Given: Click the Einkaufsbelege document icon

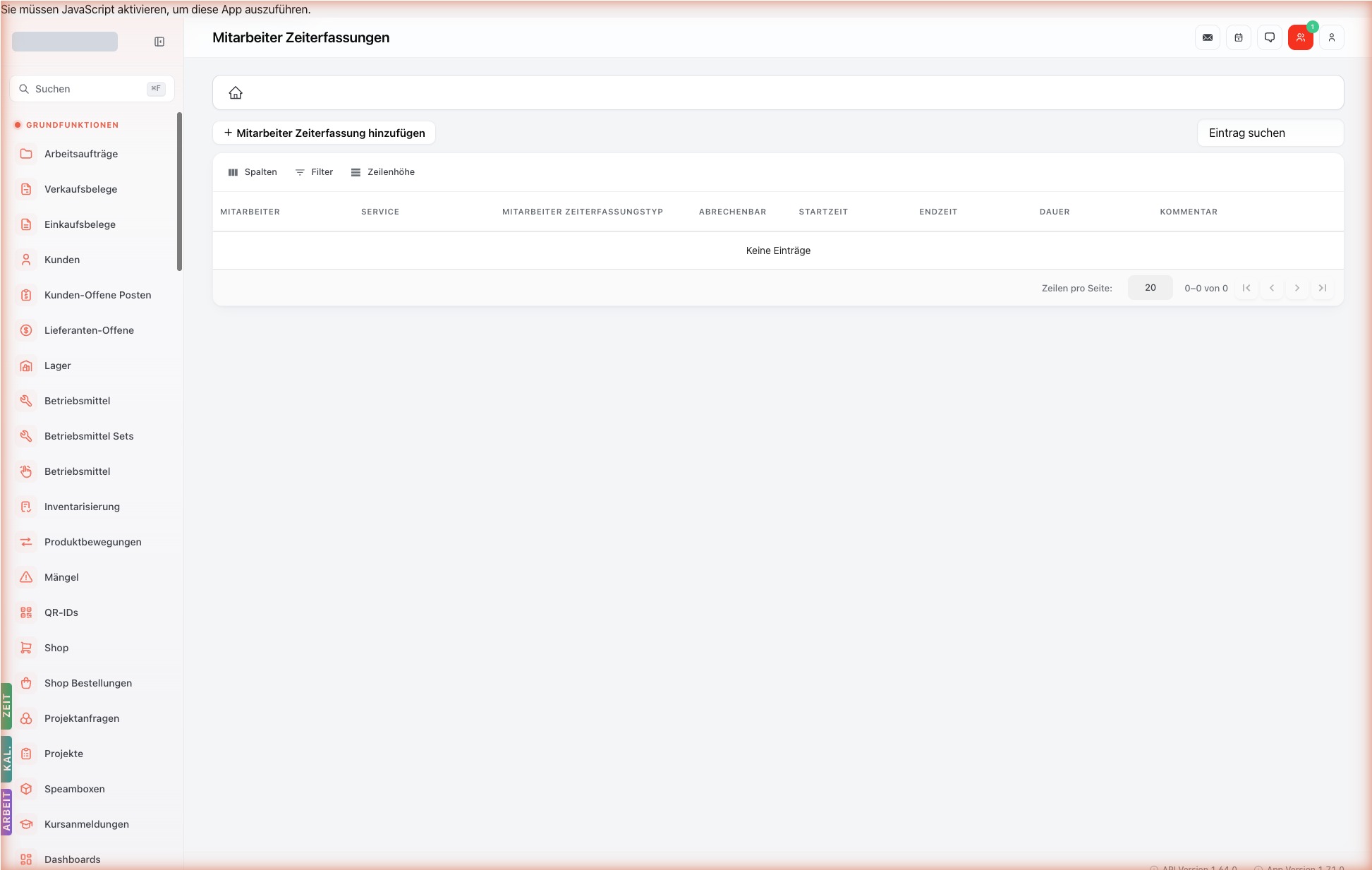Looking at the screenshot, I should [x=26, y=224].
